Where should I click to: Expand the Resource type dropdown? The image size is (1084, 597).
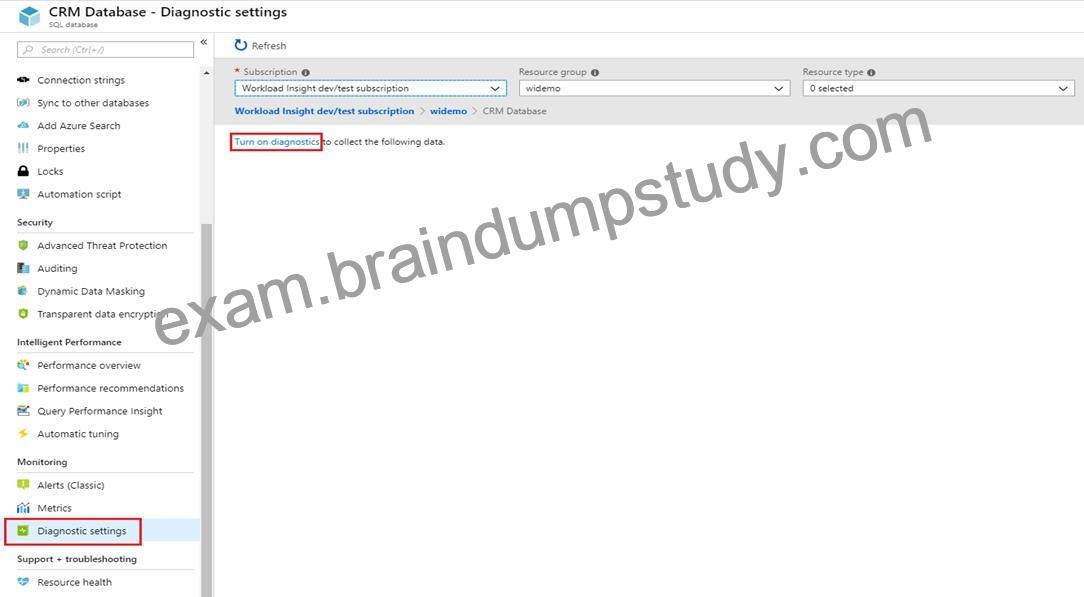click(938, 88)
